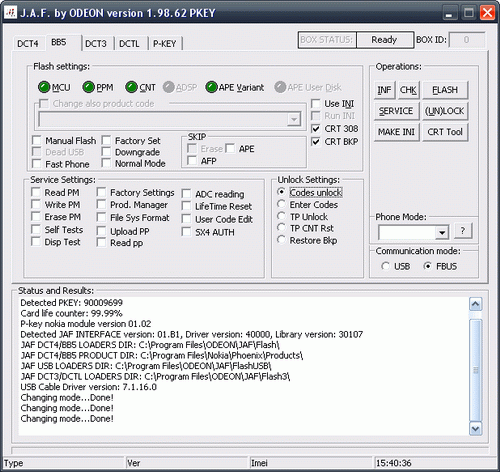Enable the SX4 AUTH checkbox
Image resolution: width=500 pixels, height=472 pixels.
(186, 232)
